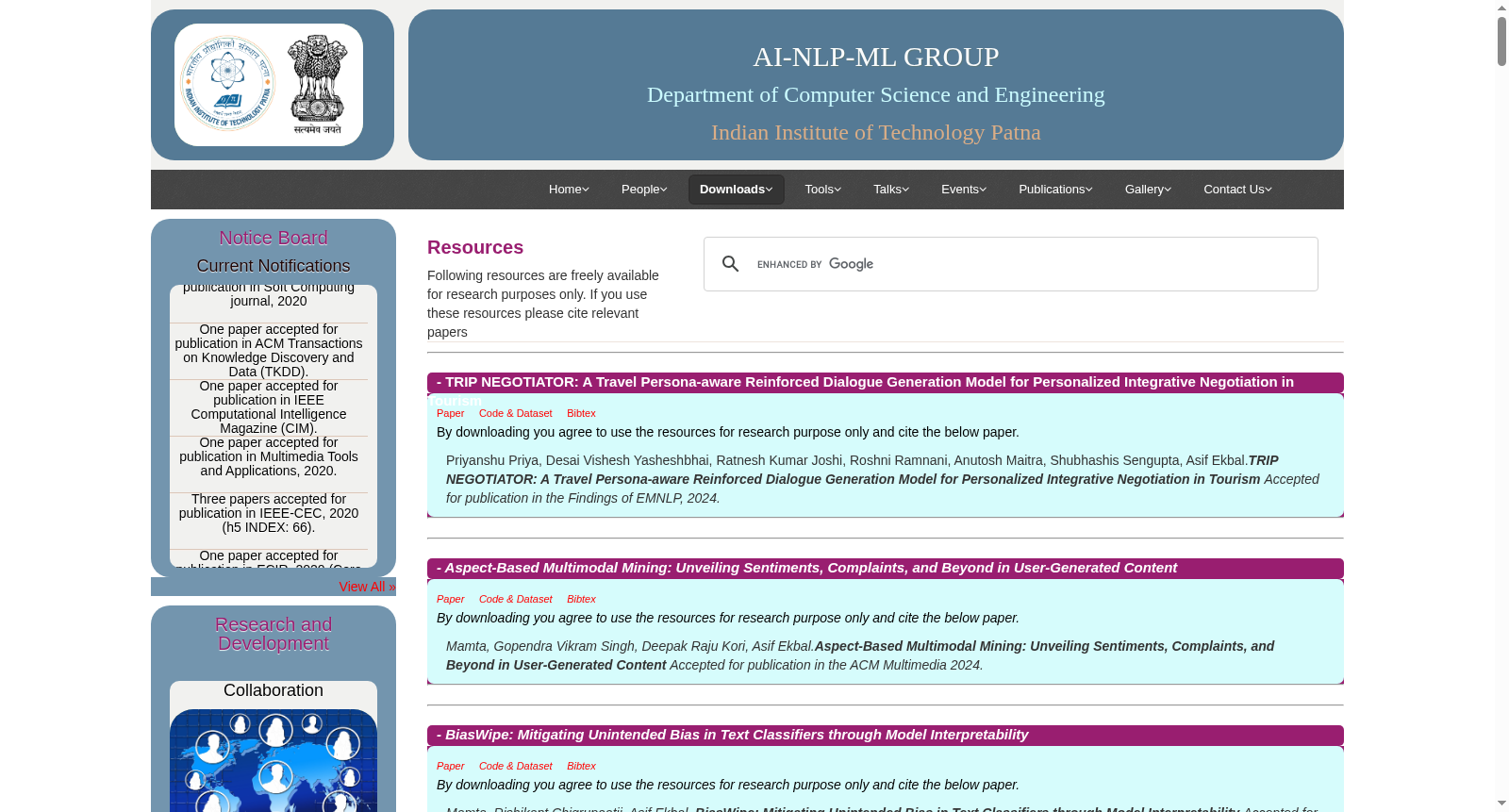Screen dimensions: 1509x812
Task: Click the Satyameva Jayate national emblem
Action: (x=318, y=85)
